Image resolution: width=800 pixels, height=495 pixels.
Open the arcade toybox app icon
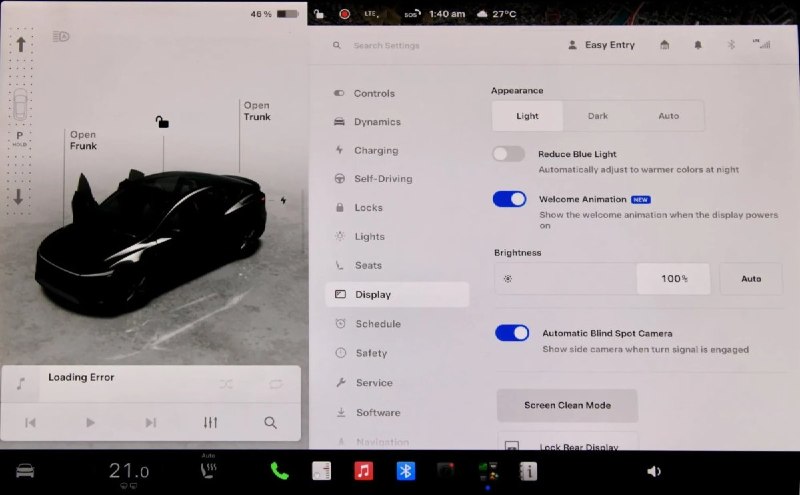(488, 471)
